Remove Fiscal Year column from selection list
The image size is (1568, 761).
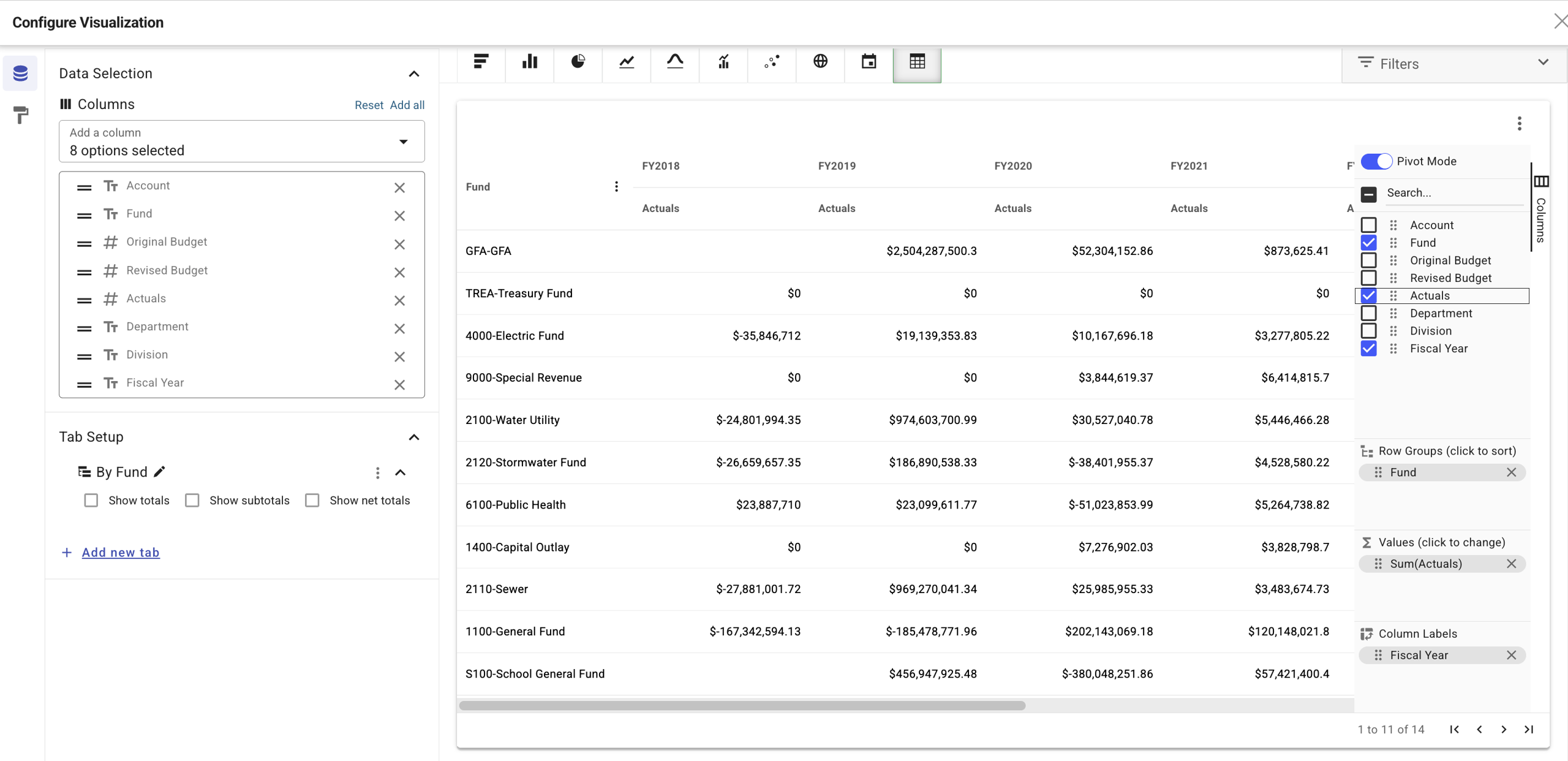399,385
